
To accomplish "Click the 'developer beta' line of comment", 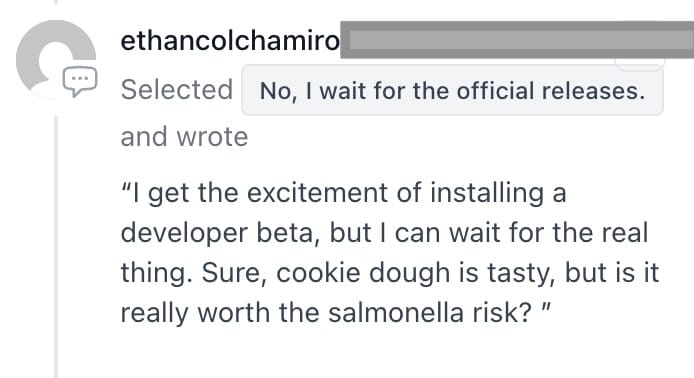I will 384,233.
